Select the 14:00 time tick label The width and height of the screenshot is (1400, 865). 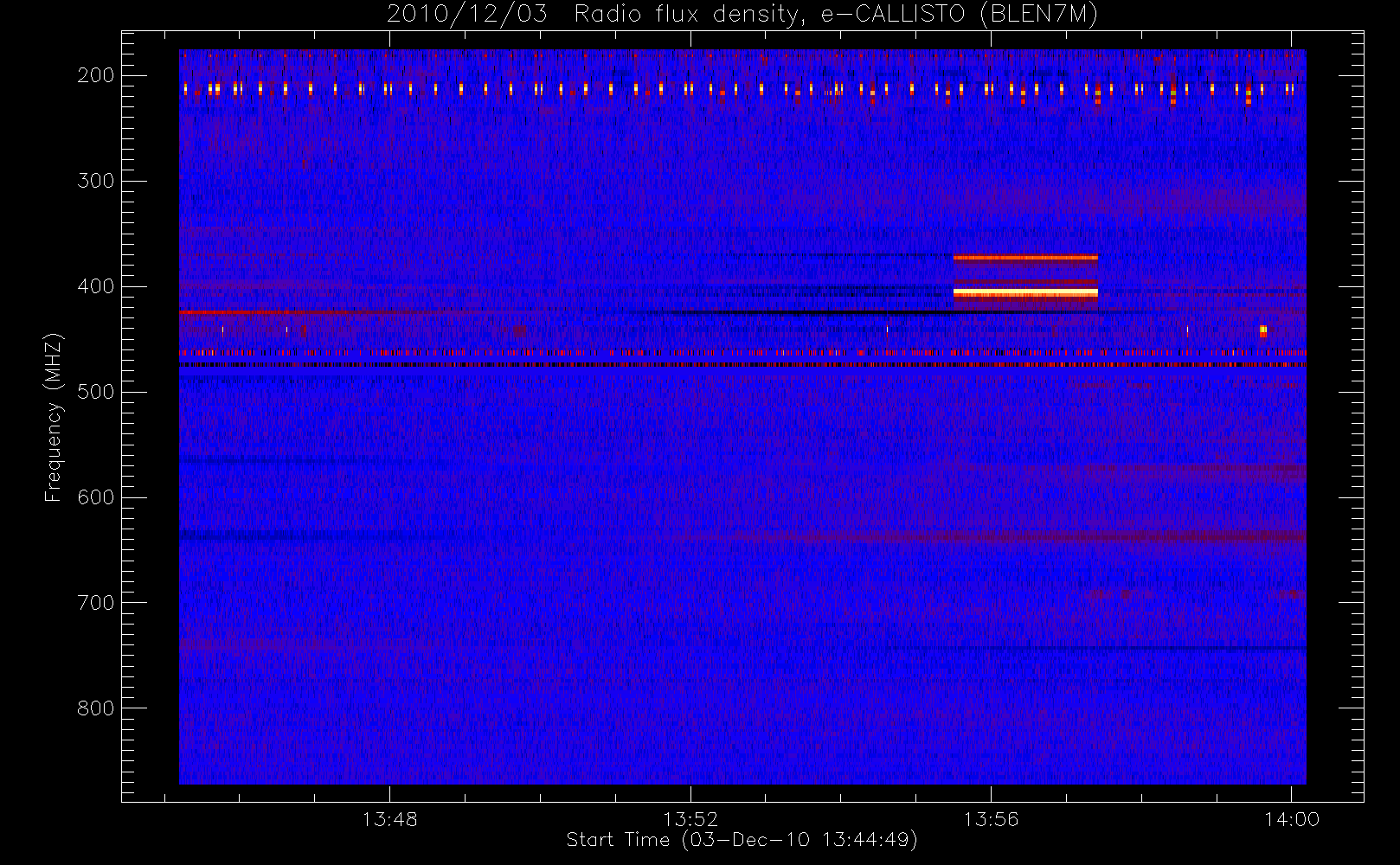tap(1292, 818)
